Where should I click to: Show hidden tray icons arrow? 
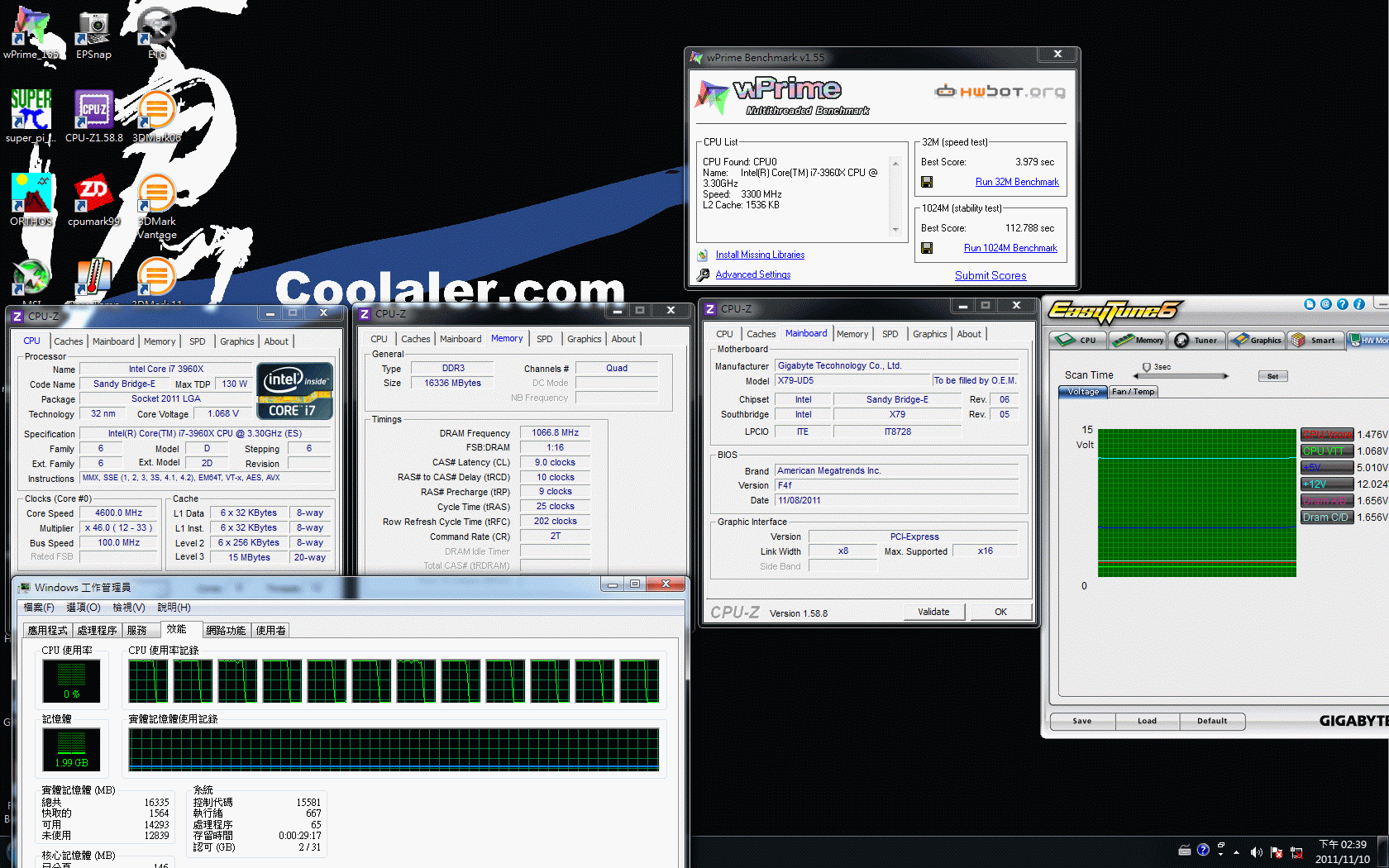(1237, 852)
